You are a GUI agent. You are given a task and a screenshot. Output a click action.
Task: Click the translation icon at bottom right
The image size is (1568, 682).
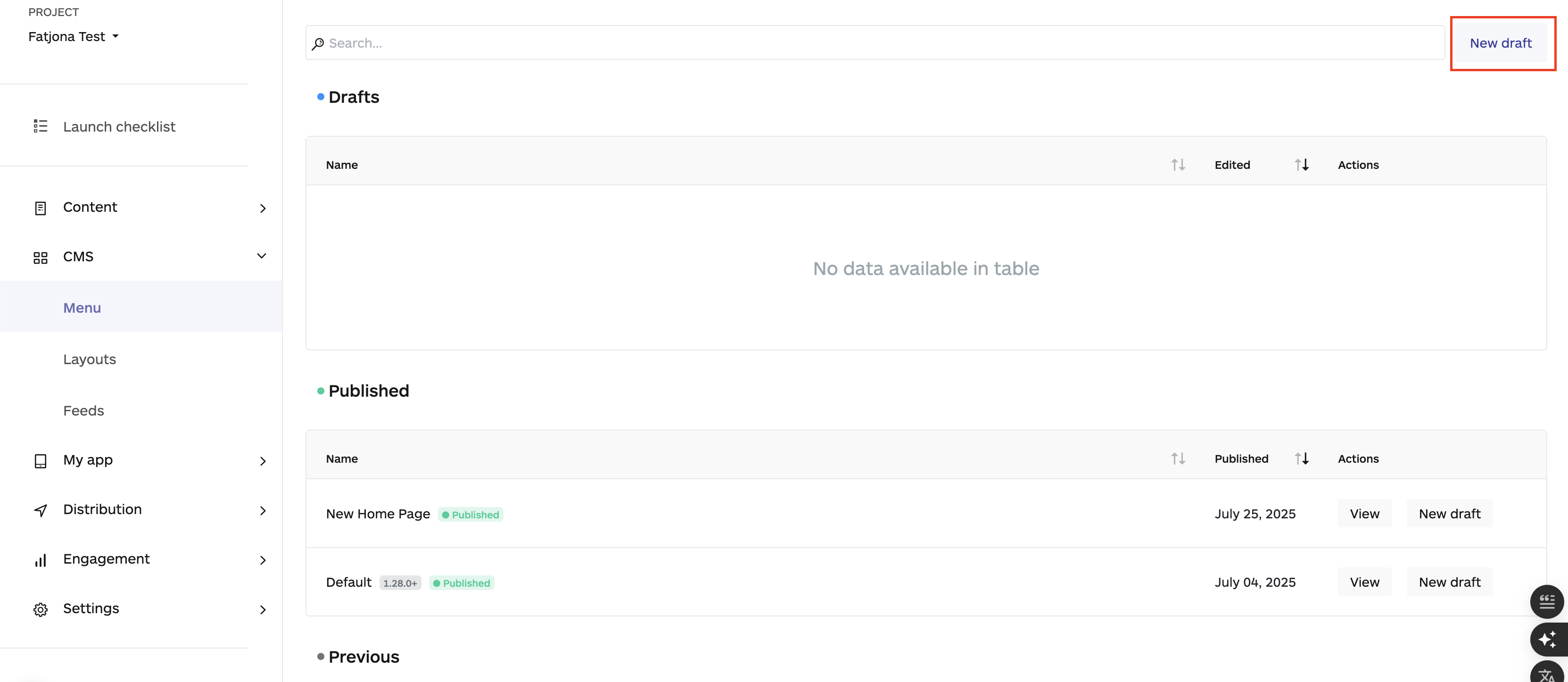click(x=1547, y=675)
